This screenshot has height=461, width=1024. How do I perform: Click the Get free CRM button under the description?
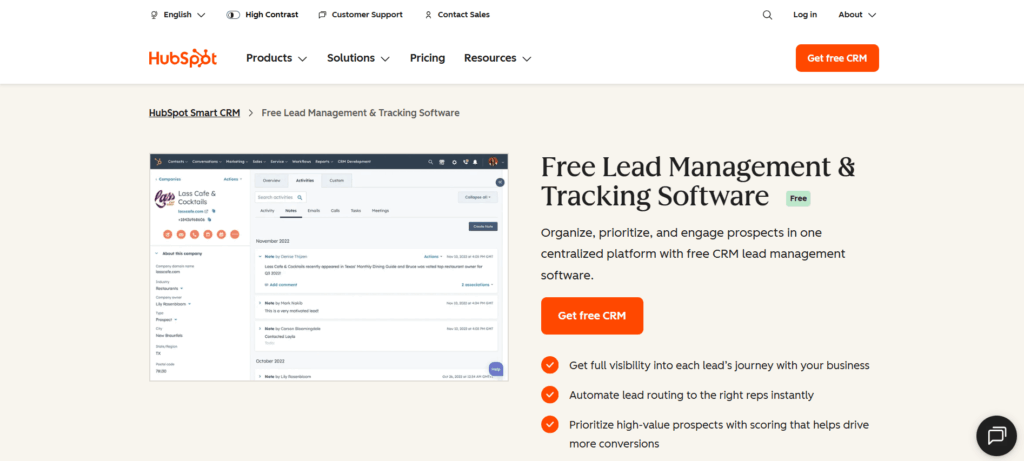[x=592, y=316]
